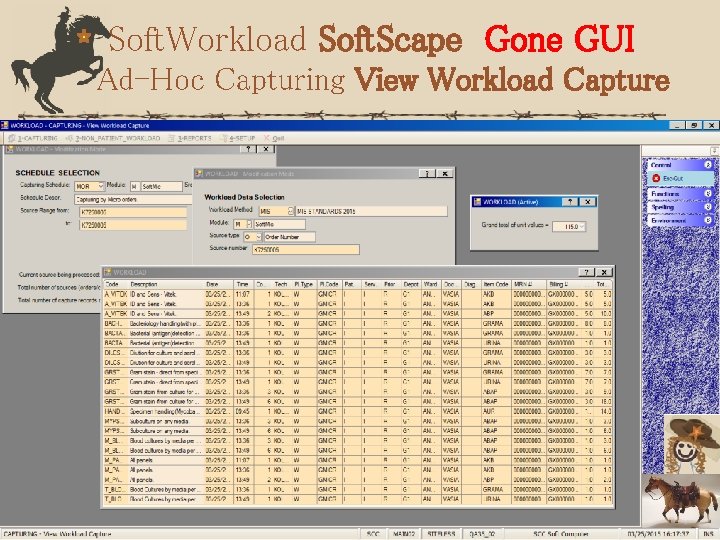The image size is (720, 540).
Task: Click the scarecrow cowboy thumbnail image
Action: pyautogui.click(x=692, y=444)
